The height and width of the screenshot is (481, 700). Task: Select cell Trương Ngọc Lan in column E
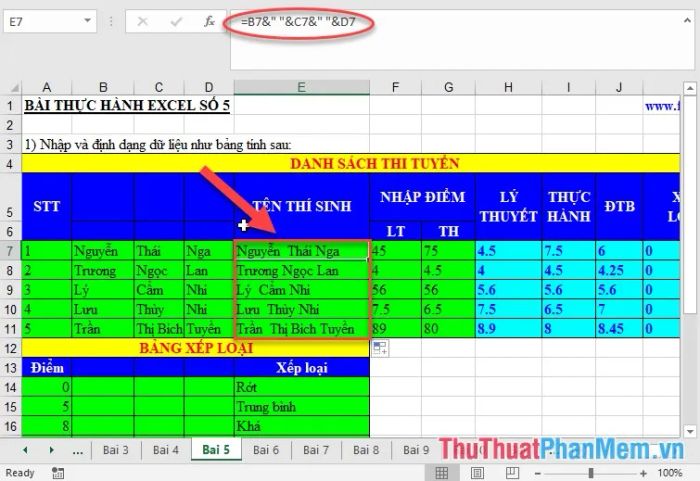(x=302, y=271)
